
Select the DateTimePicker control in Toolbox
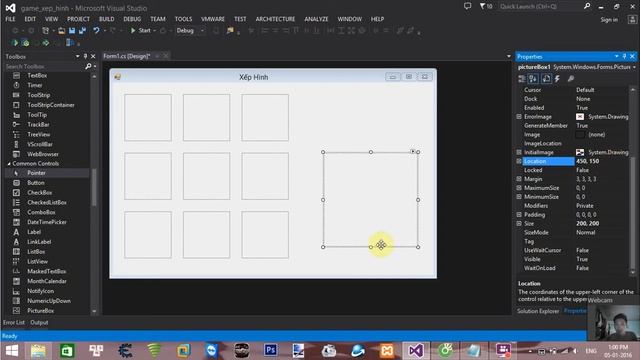click(x=47, y=222)
